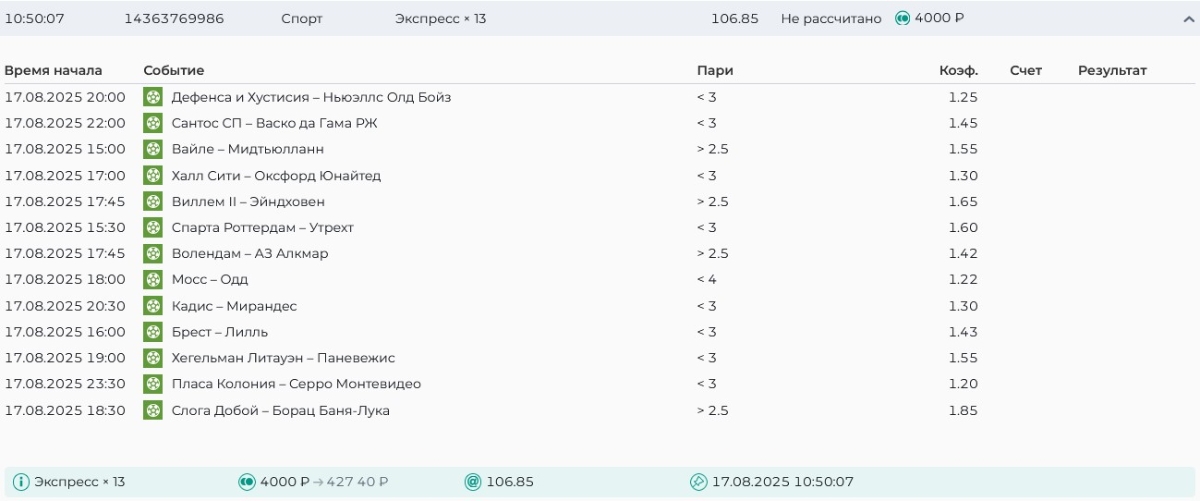Screen dimensions: 1200x501
Task: Click the football icon for Вайле – Мидтьюлланн
Action: point(153,149)
